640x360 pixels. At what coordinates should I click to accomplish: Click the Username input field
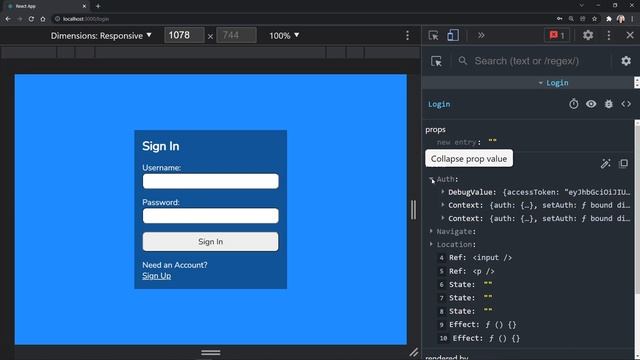pyautogui.click(x=211, y=181)
